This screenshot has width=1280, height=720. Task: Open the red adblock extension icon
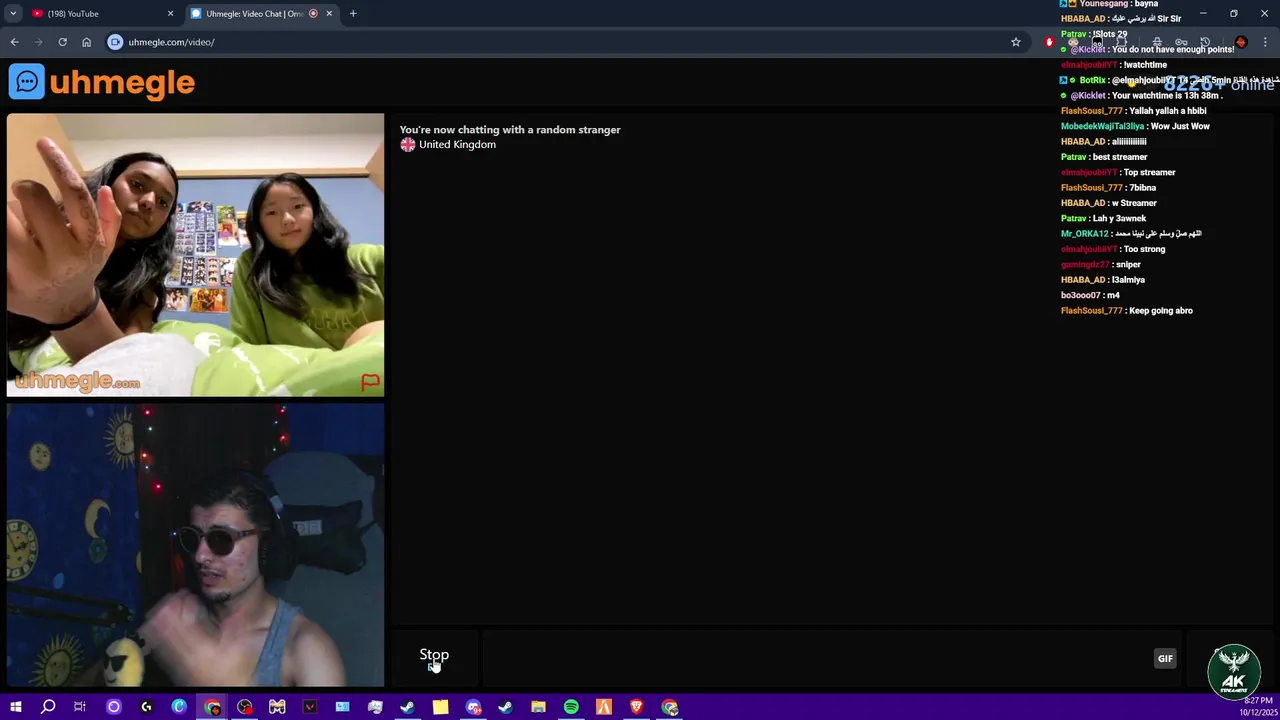coord(1049,42)
